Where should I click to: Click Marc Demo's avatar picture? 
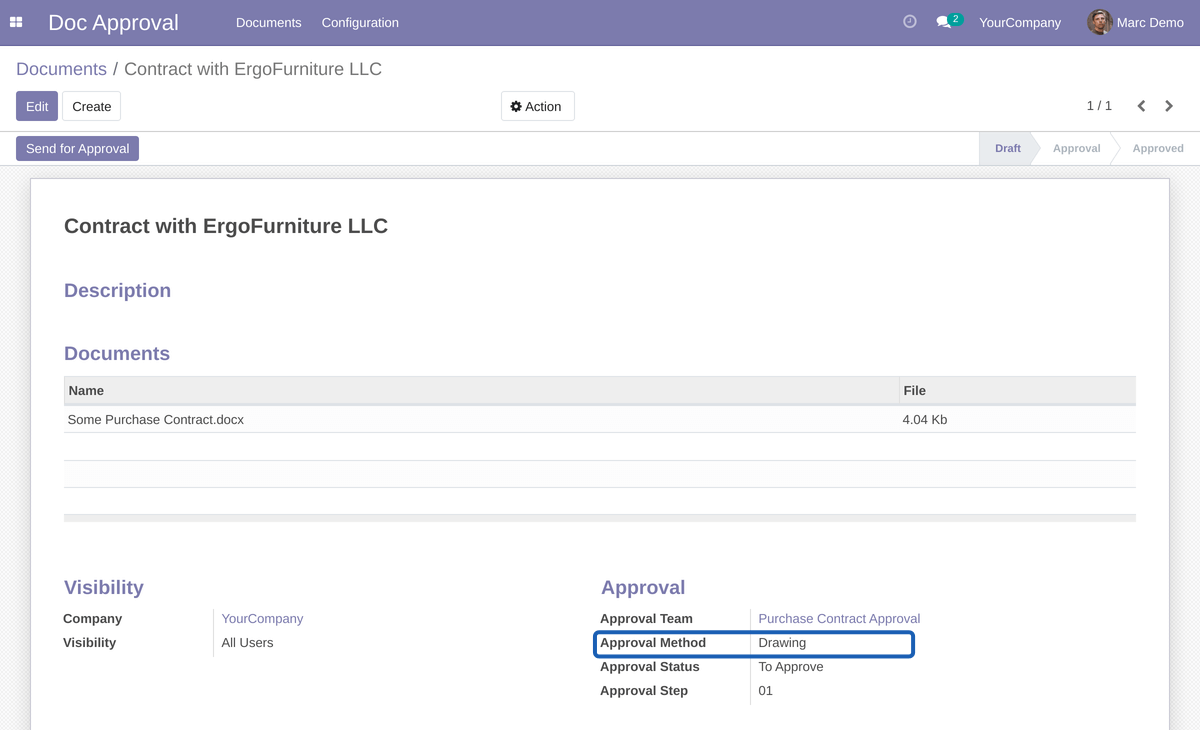point(1099,22)
